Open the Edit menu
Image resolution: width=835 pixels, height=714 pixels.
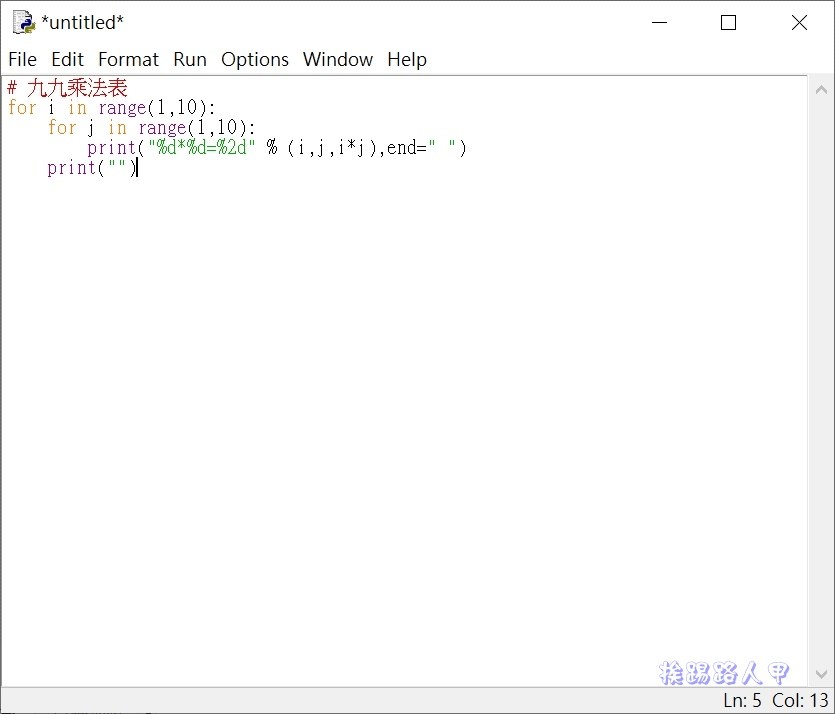67,59
